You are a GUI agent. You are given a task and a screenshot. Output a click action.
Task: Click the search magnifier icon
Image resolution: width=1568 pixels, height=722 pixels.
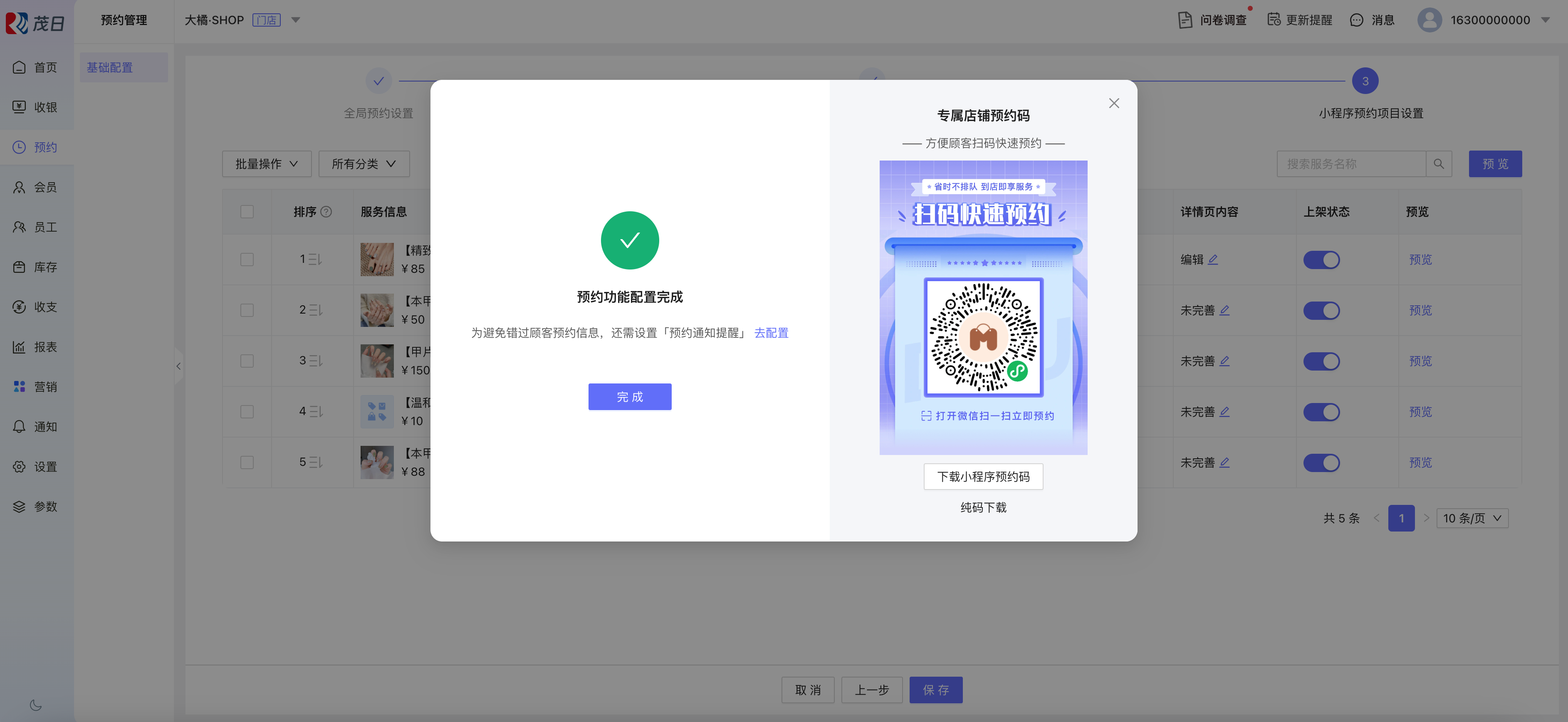click(x=1438, y=164)
